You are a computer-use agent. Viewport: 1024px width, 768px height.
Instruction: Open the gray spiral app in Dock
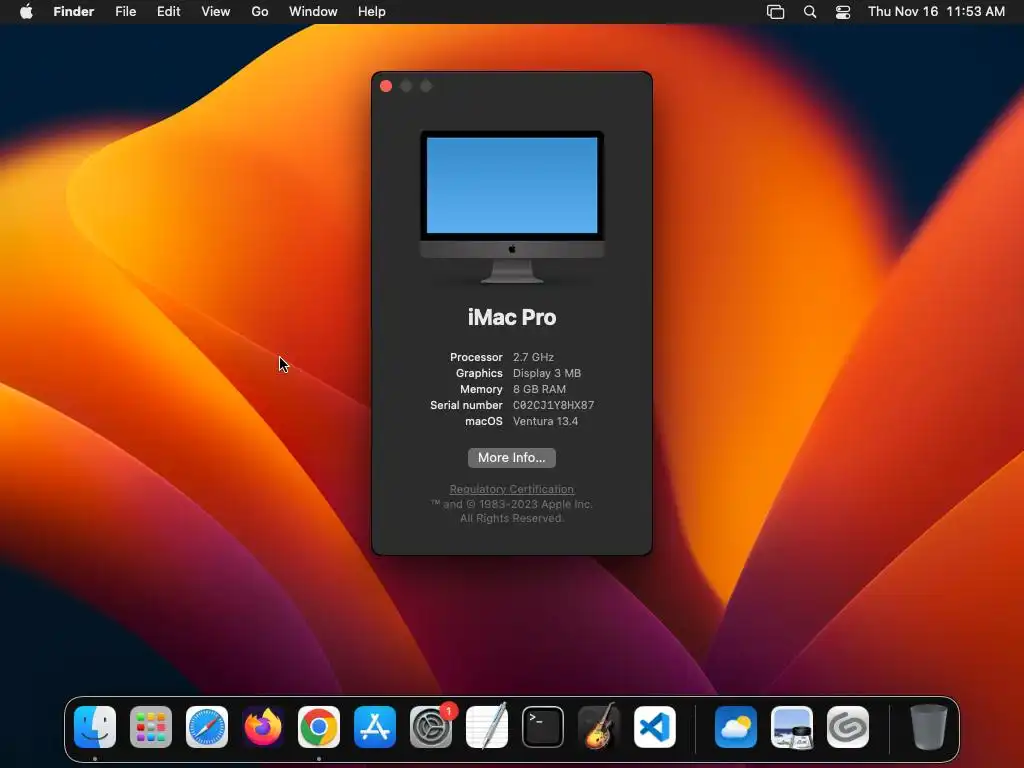pyautogui.click(x=848, y=727)
